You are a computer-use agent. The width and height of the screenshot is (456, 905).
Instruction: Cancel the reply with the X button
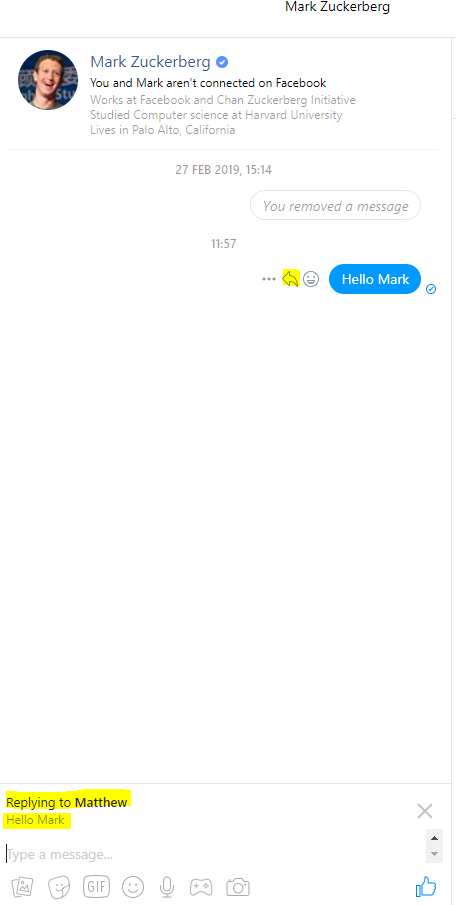[x=425, y=811]
